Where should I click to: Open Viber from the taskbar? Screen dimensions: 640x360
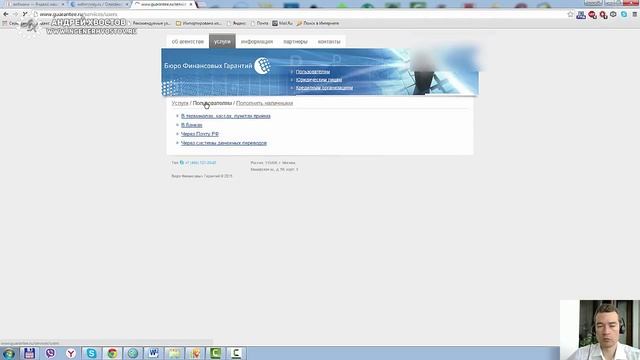pos(50,353)
